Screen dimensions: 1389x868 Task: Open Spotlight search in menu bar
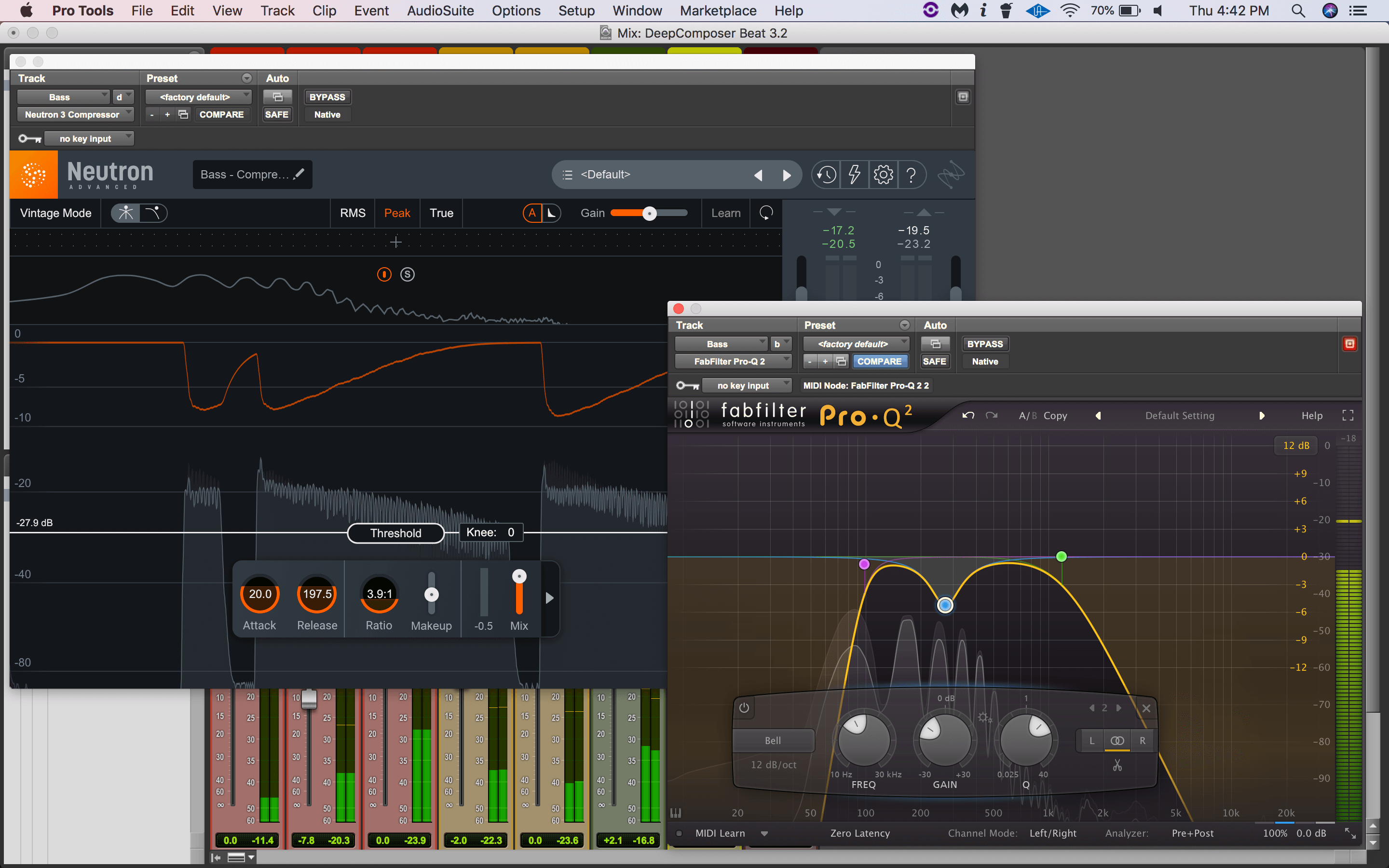click(1298, 10)
